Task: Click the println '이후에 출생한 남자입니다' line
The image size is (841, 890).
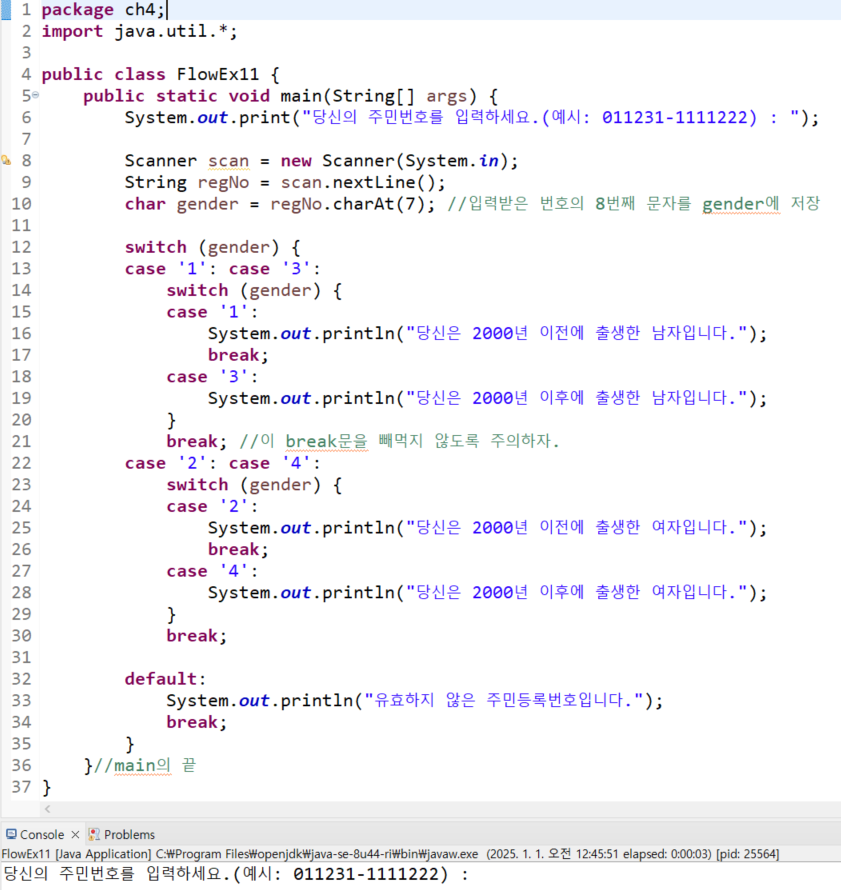Action: click(x=487, y=398)
